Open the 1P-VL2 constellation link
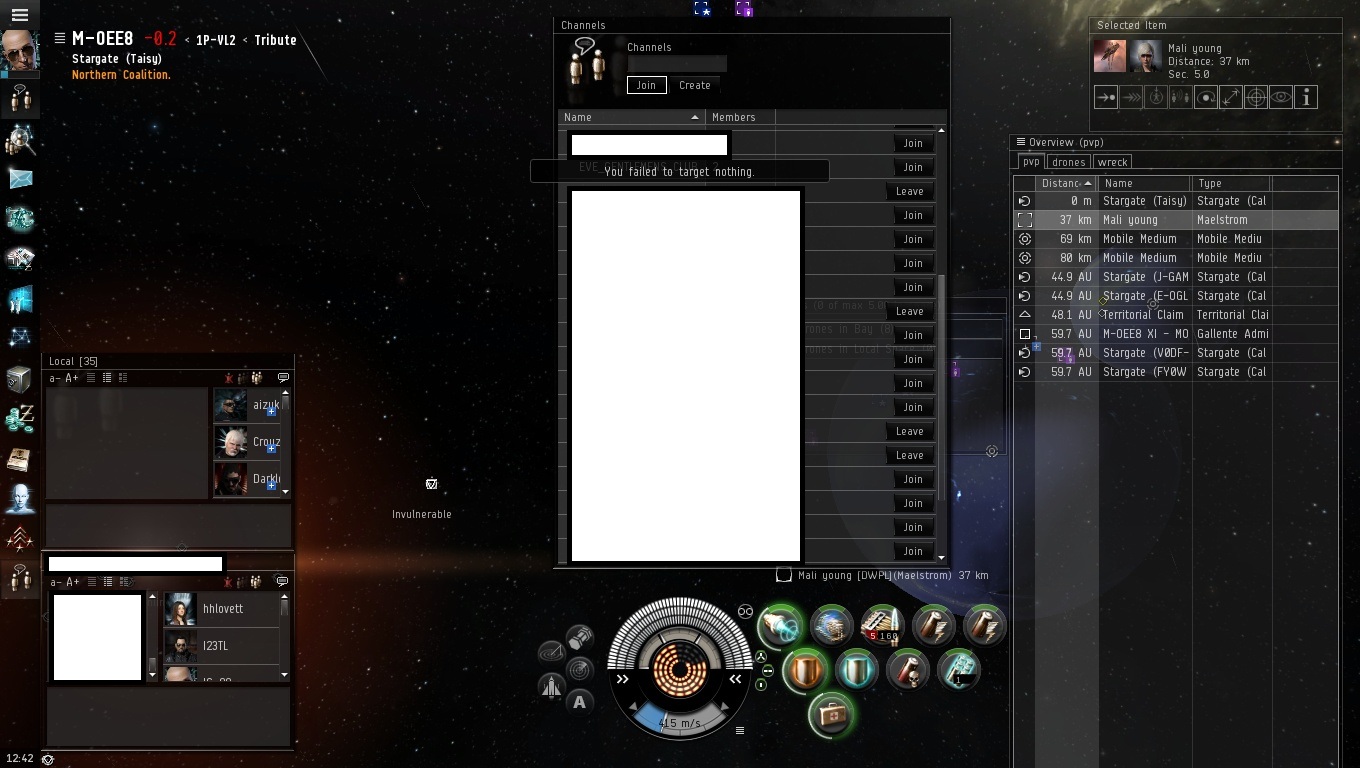 216,40
